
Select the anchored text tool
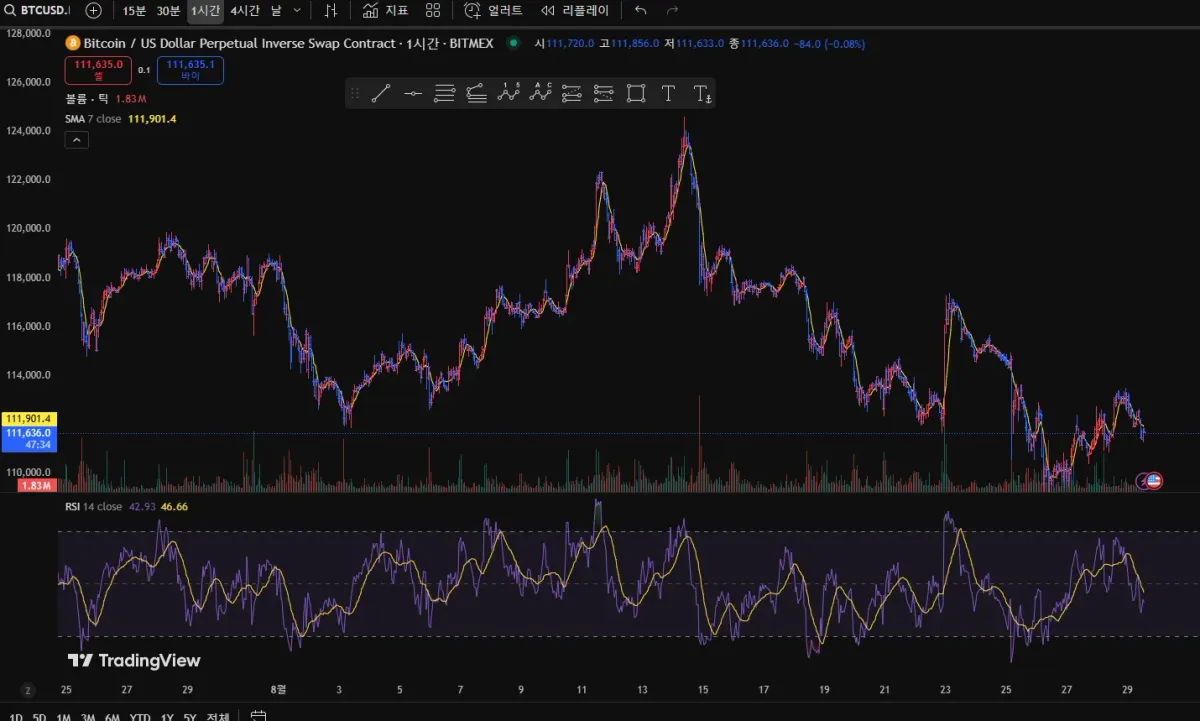(x=702, y=94)
